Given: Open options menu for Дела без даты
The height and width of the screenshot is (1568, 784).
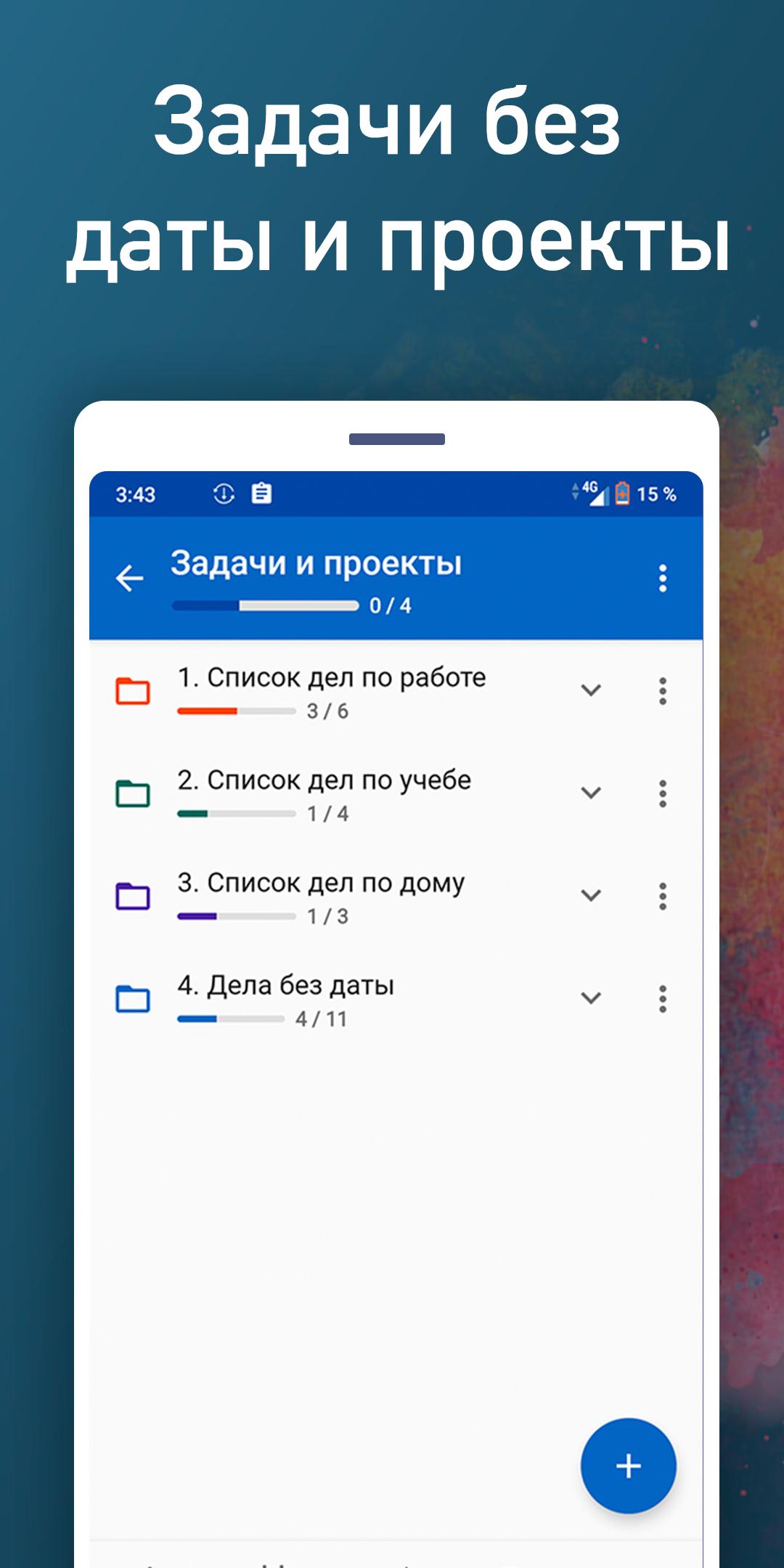Looking at the screenshot, I should (662, 999).
